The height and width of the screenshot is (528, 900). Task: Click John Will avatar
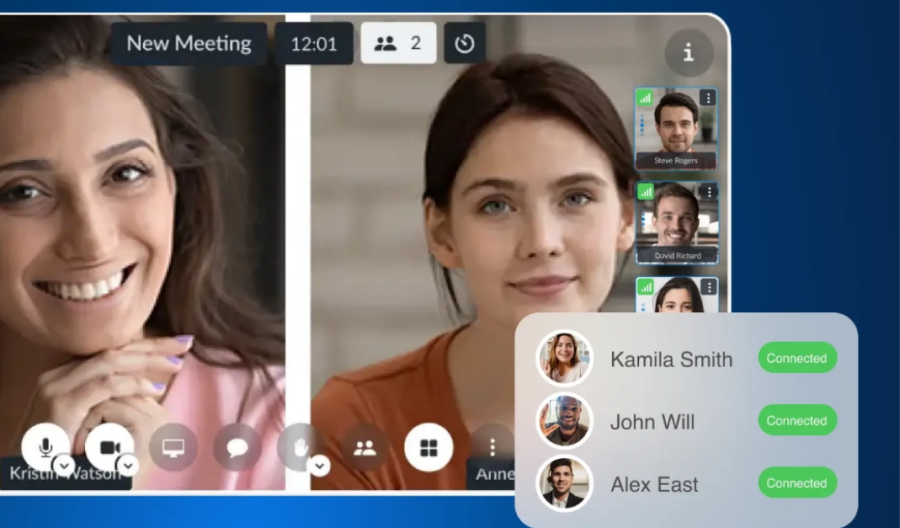tap(565, 421)
